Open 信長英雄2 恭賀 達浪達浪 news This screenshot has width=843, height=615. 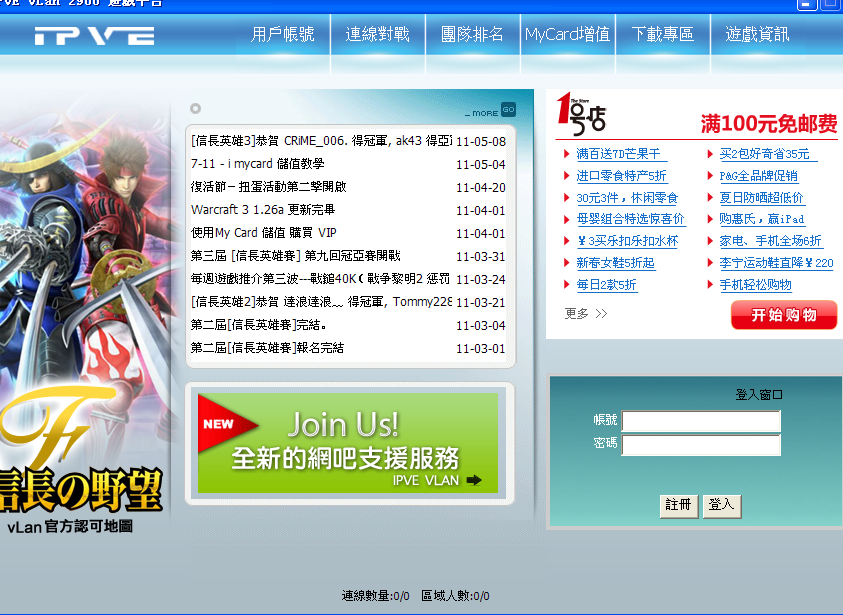[x=322, y=302]
